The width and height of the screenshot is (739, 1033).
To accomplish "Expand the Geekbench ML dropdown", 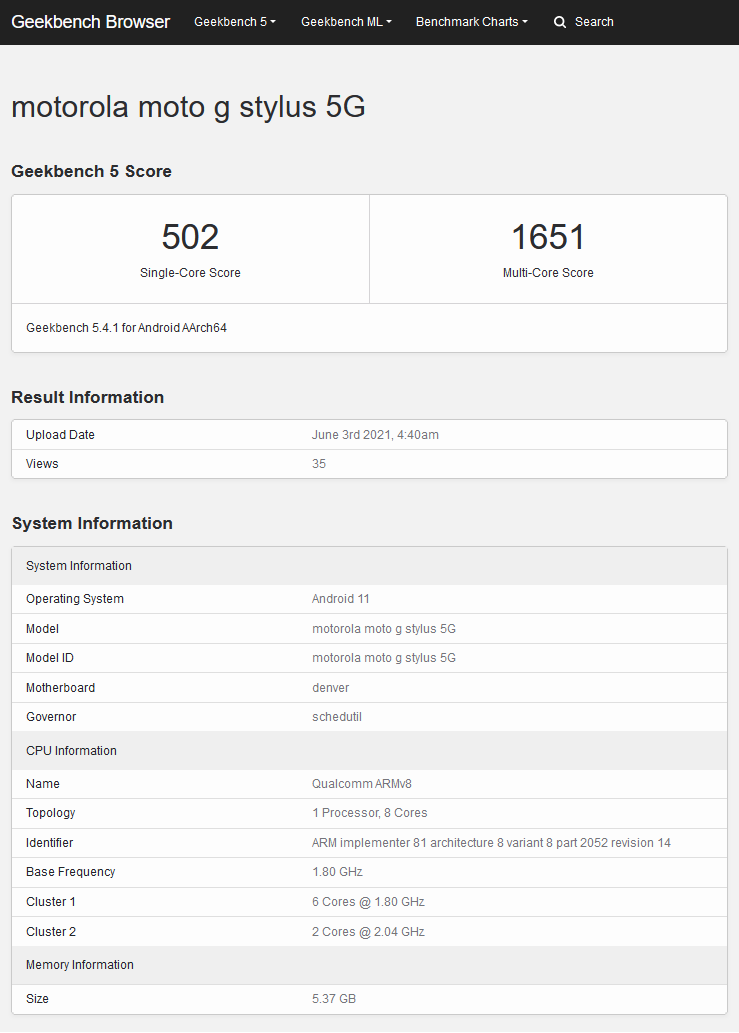I will (x=346, y=22).
